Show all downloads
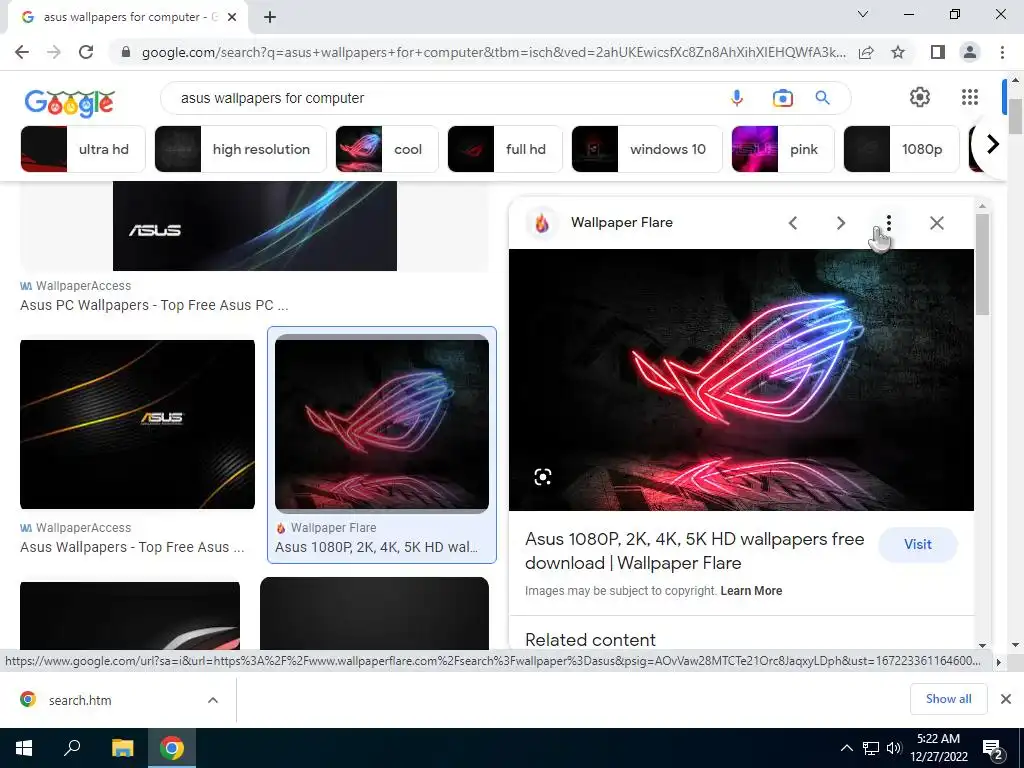 pyautogui.click(x=948, y=699)
